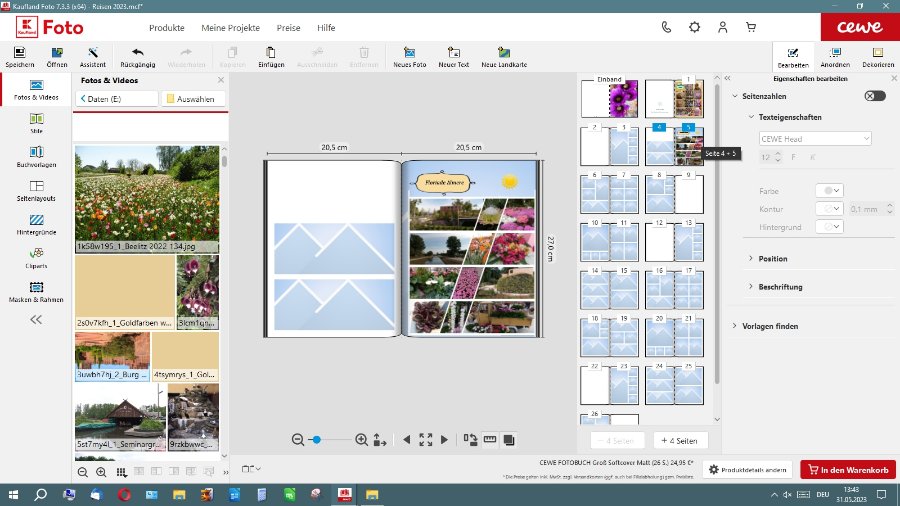Open the Cliparts panel in sidebar

tap(36, 257)
